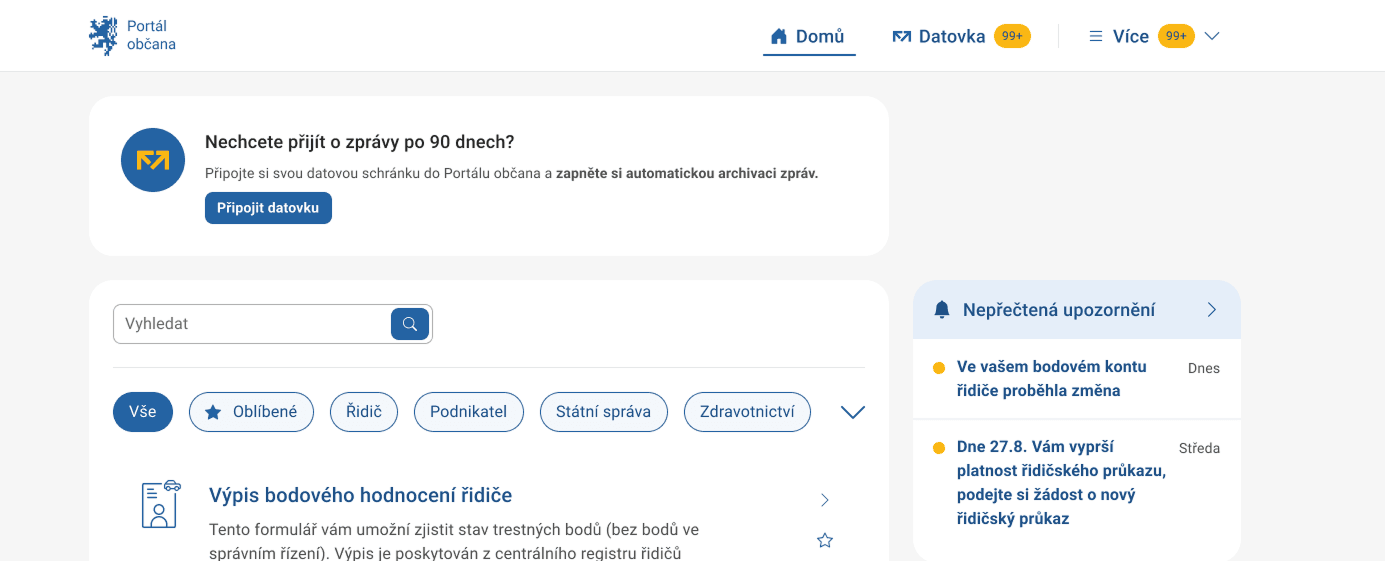This screenshot has width=1385, height=561.
Task: Open the Datovka tab in navigation
Action: pos(940,36)
